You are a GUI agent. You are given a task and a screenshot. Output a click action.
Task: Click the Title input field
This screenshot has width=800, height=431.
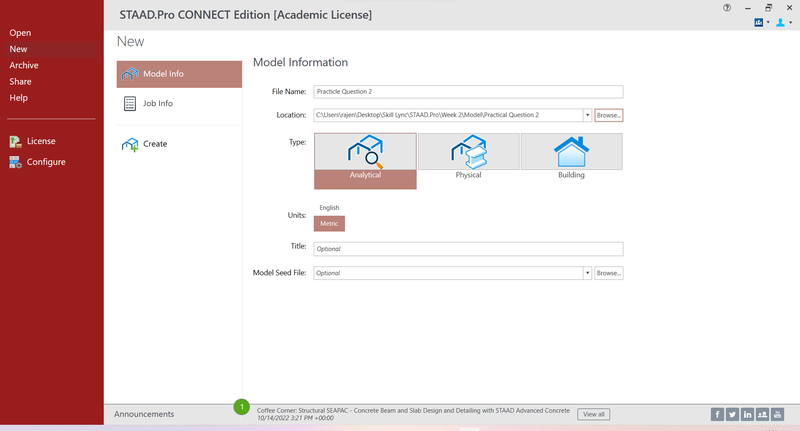[x=468, y=249]
